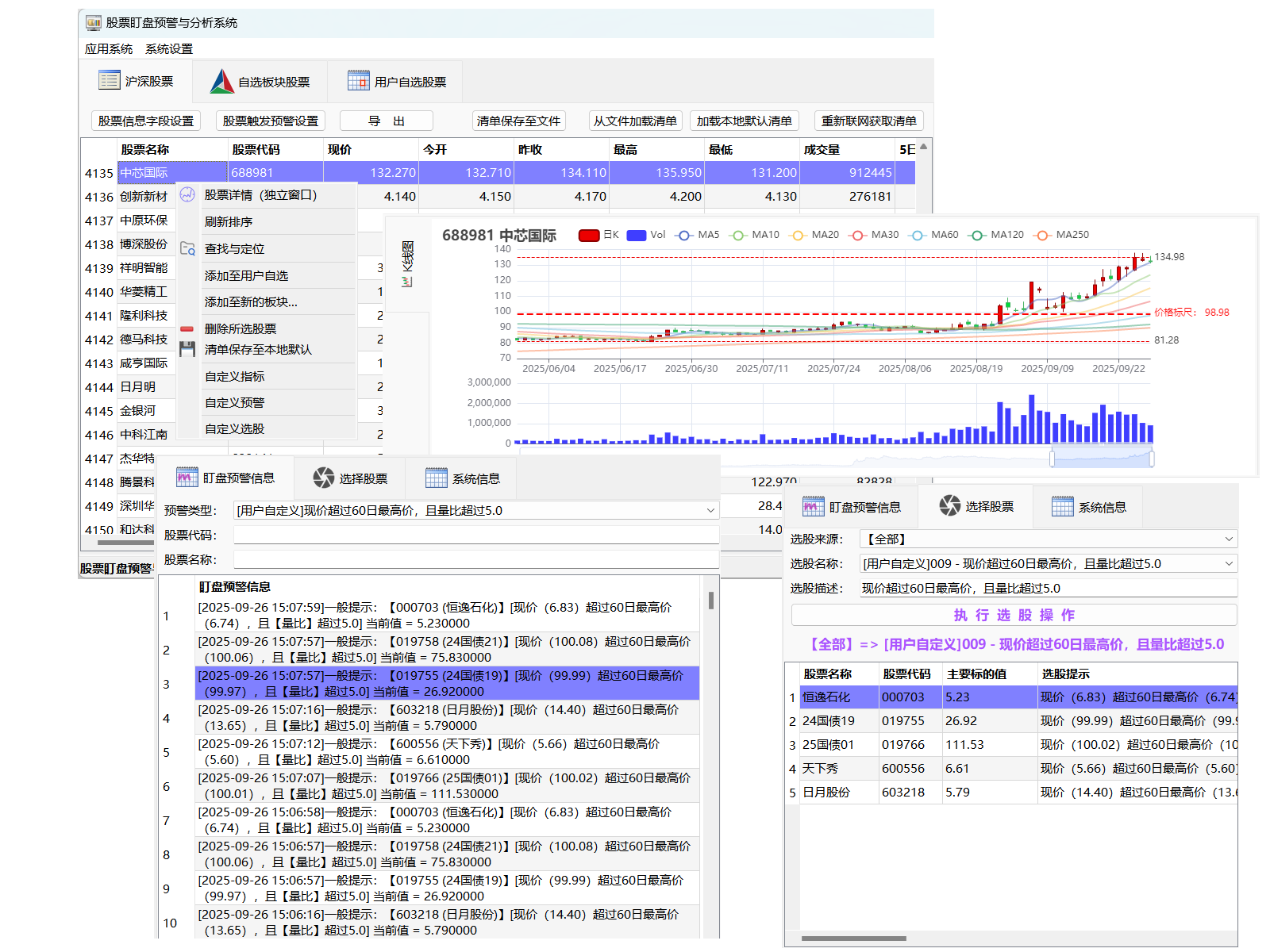Click the chart's bottom data zoom slider
1270x952 pixels.
[1101, 458]
